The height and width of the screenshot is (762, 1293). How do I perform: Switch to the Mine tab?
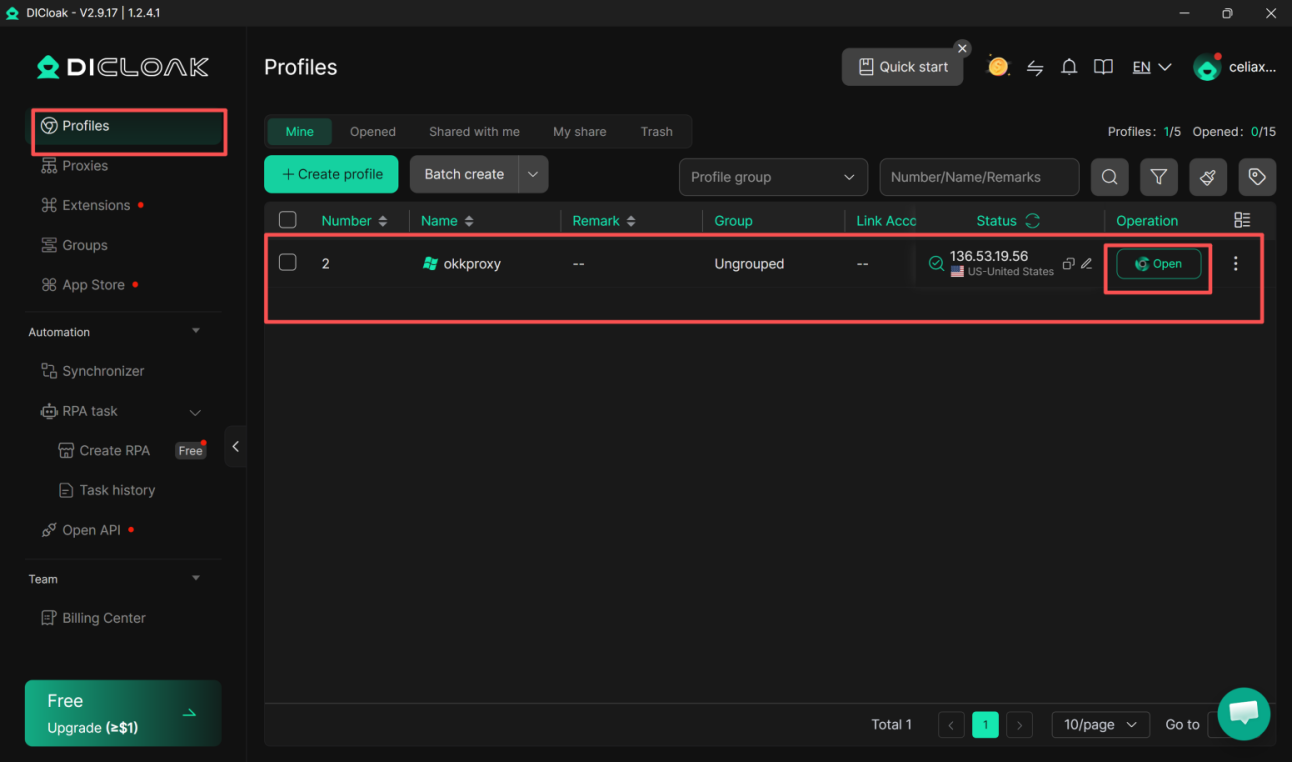click(299, 131)
